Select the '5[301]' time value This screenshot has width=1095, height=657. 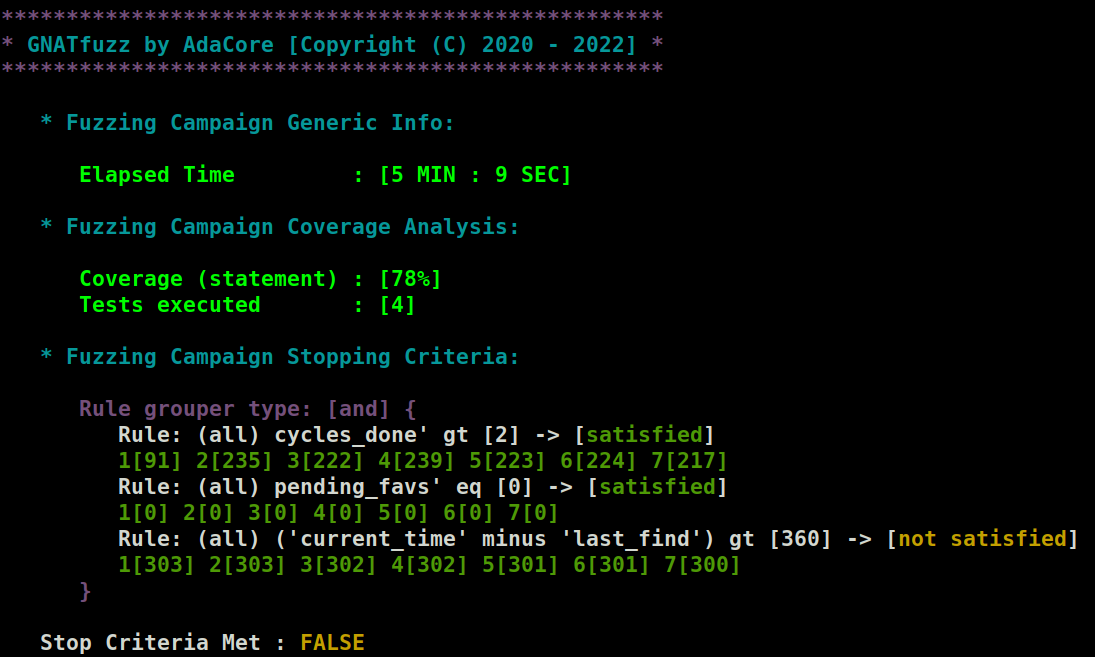tap(520, 565)
